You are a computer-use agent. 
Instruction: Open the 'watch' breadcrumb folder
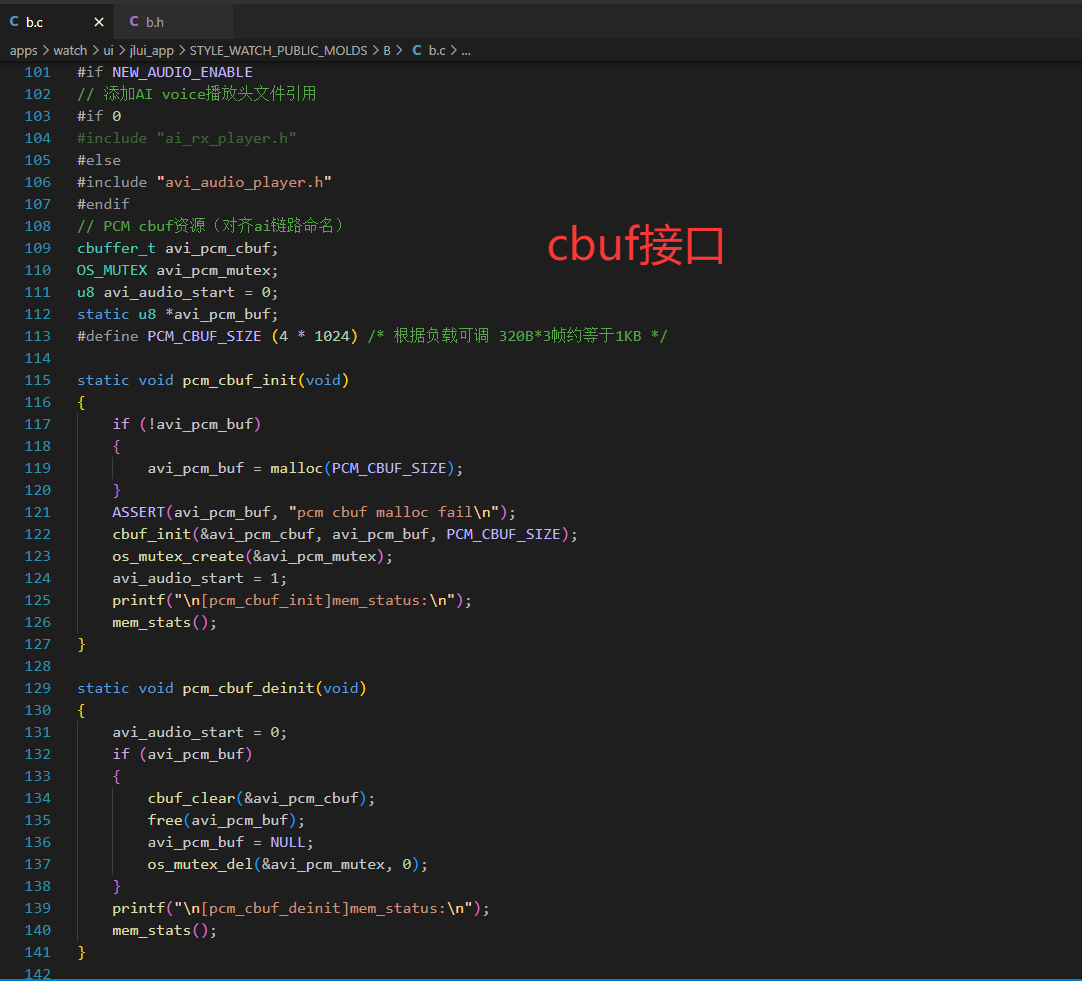pos(70,50)
